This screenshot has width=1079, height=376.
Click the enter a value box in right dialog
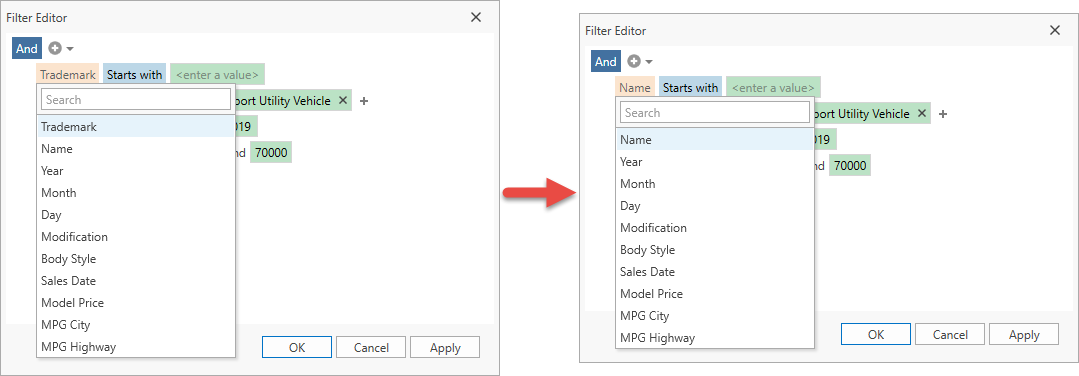773,87
